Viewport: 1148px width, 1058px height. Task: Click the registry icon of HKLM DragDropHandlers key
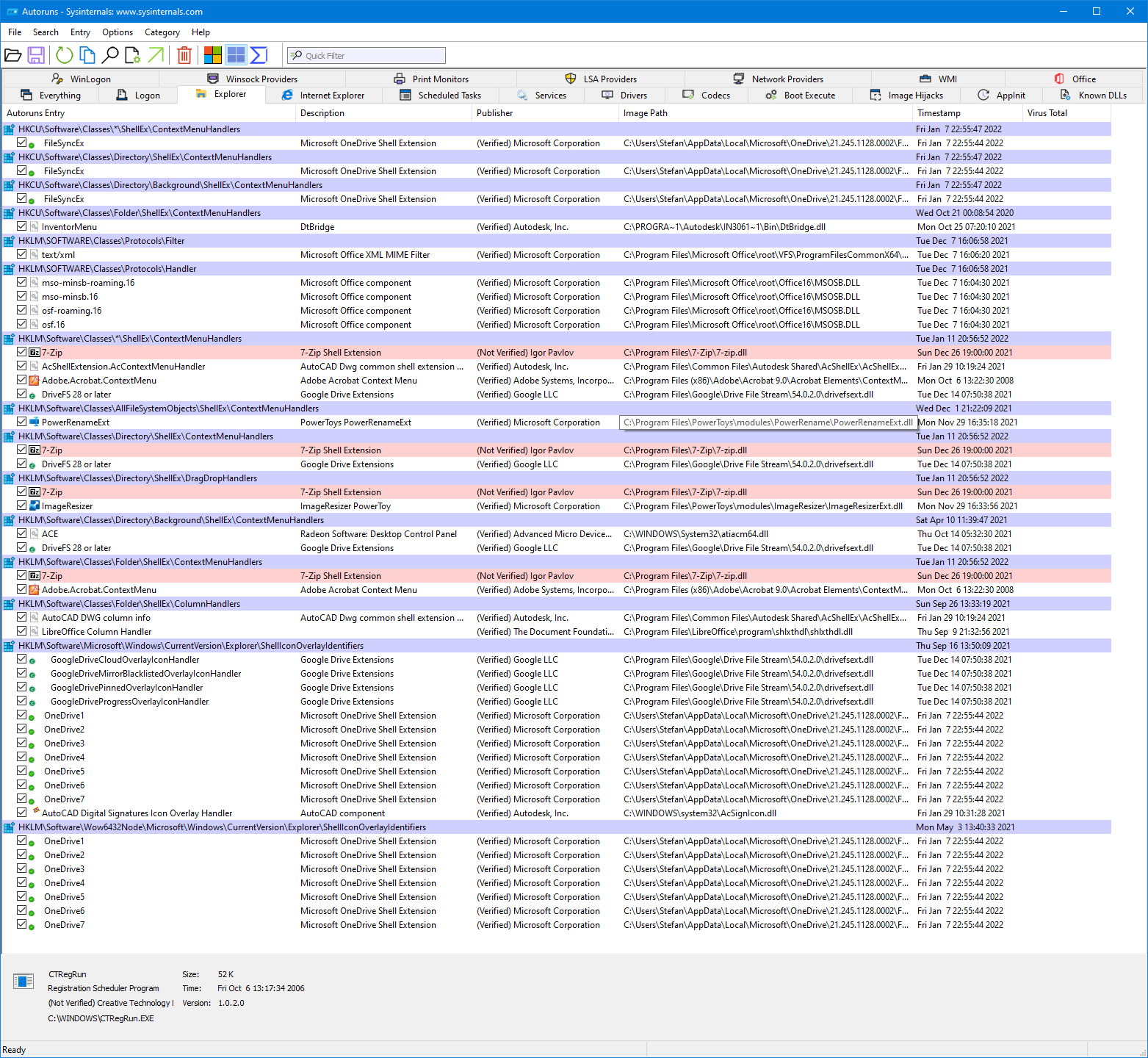point(10,478)
